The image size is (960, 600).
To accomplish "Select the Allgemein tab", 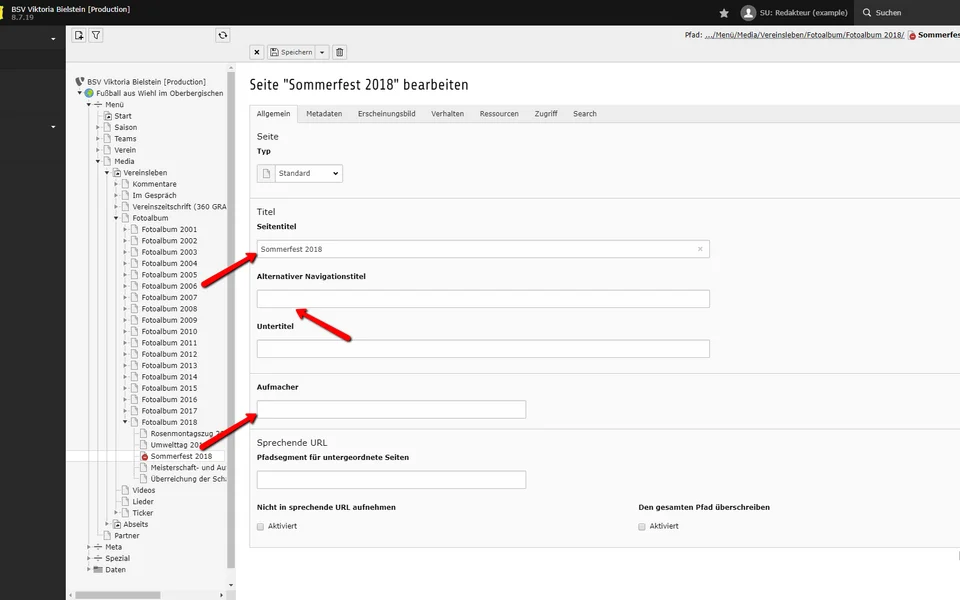I will click(x=274, y=114).
